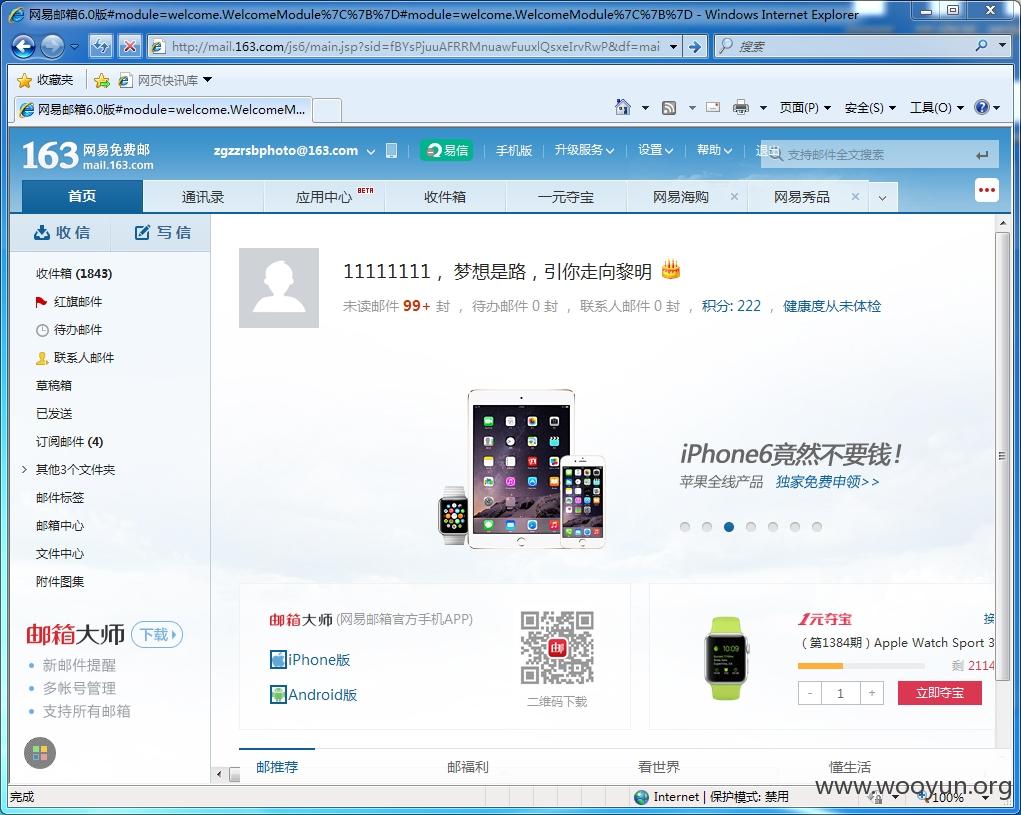
Task: Click the QR code image
Action: 557,648
